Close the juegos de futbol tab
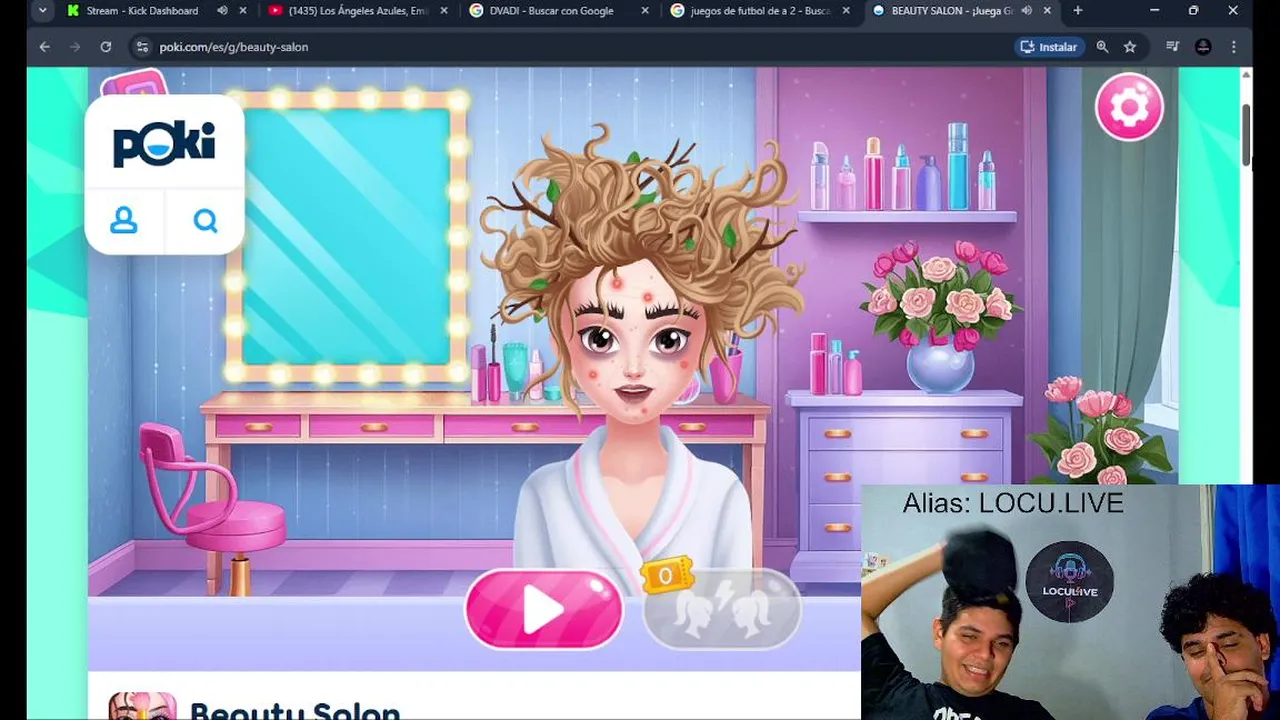 pyautogui.click(x=847, y=11)
